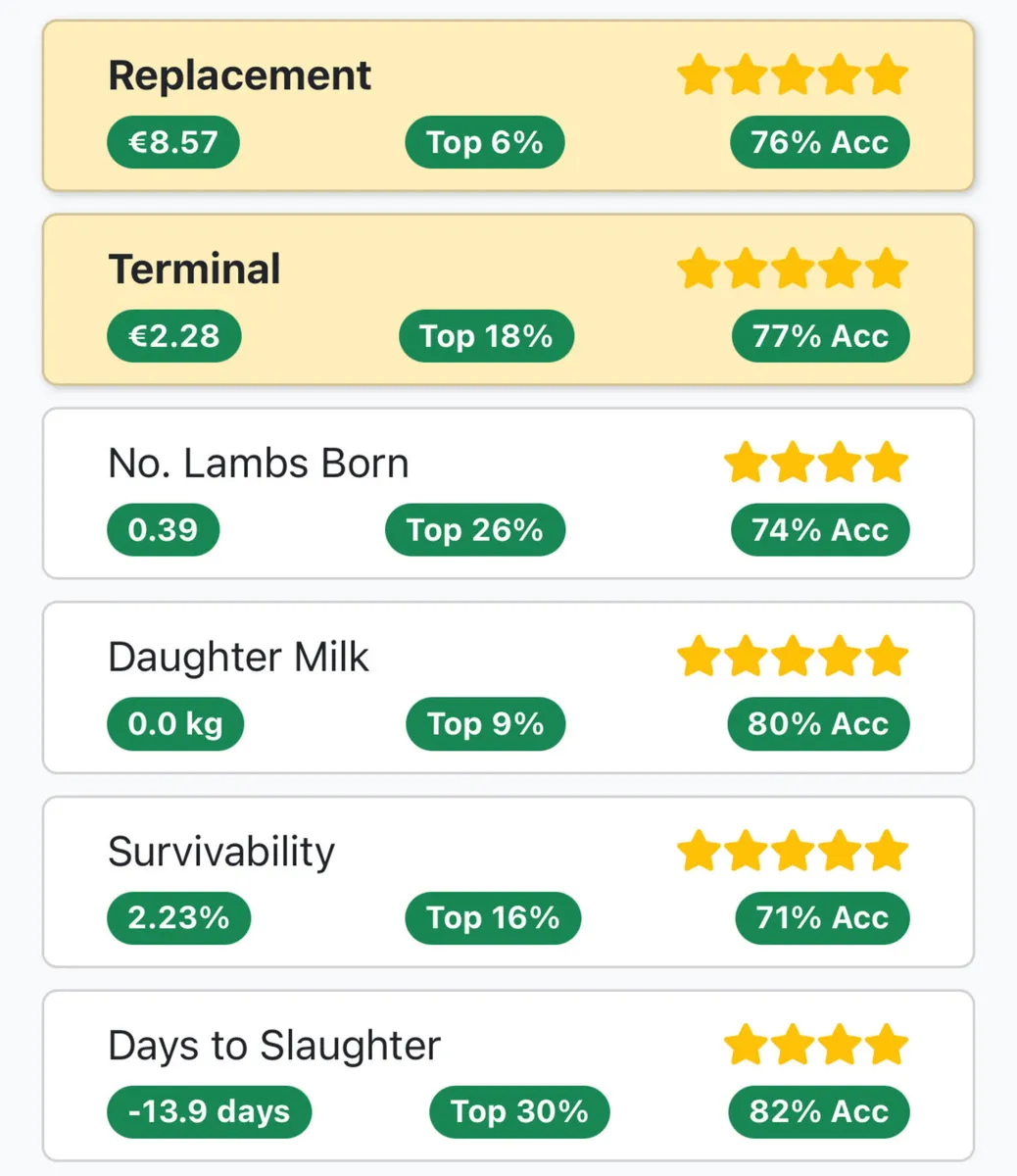
Task: Select the €8.57 Replacement value badge
Action: click(173, 142)
